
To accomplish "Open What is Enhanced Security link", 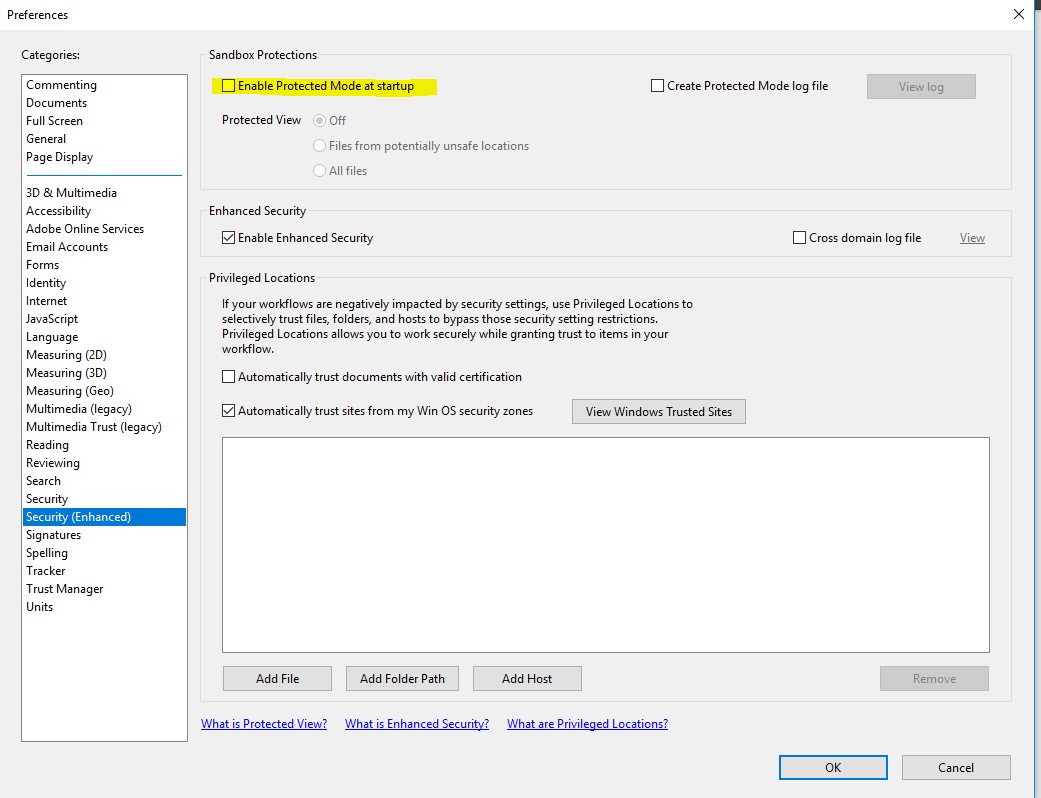I will pos(417,724).
